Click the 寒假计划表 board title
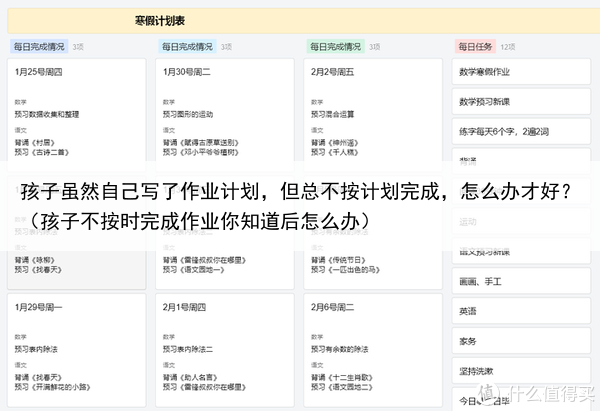The height and width of the screenshot is (411, 600). [x=158, y=21]
